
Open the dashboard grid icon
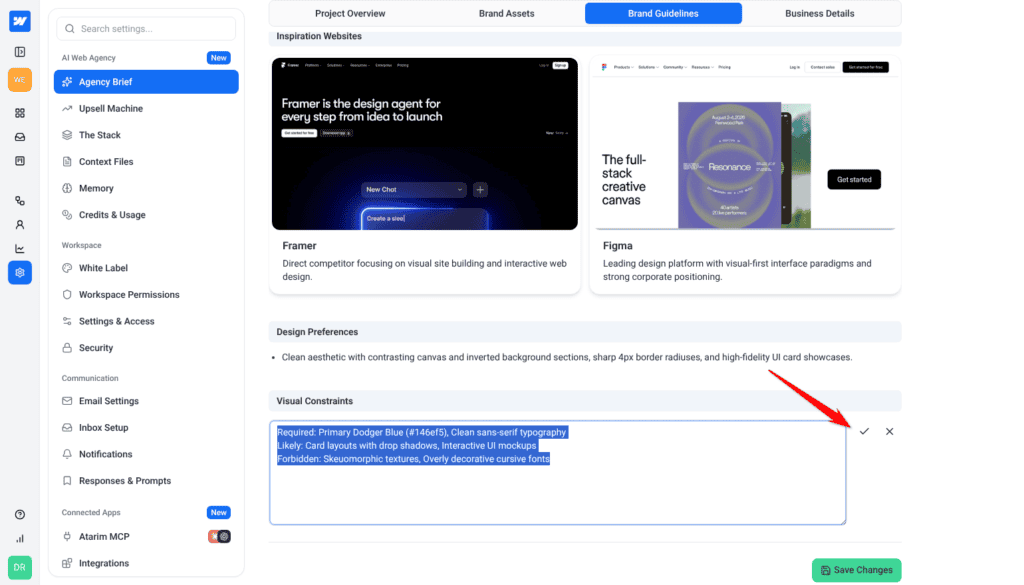click(x=20, y=113)
